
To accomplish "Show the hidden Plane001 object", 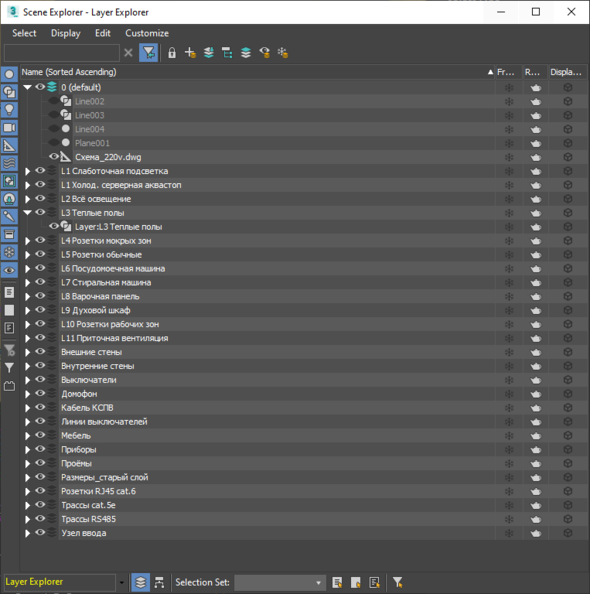I will click(54, 143).
